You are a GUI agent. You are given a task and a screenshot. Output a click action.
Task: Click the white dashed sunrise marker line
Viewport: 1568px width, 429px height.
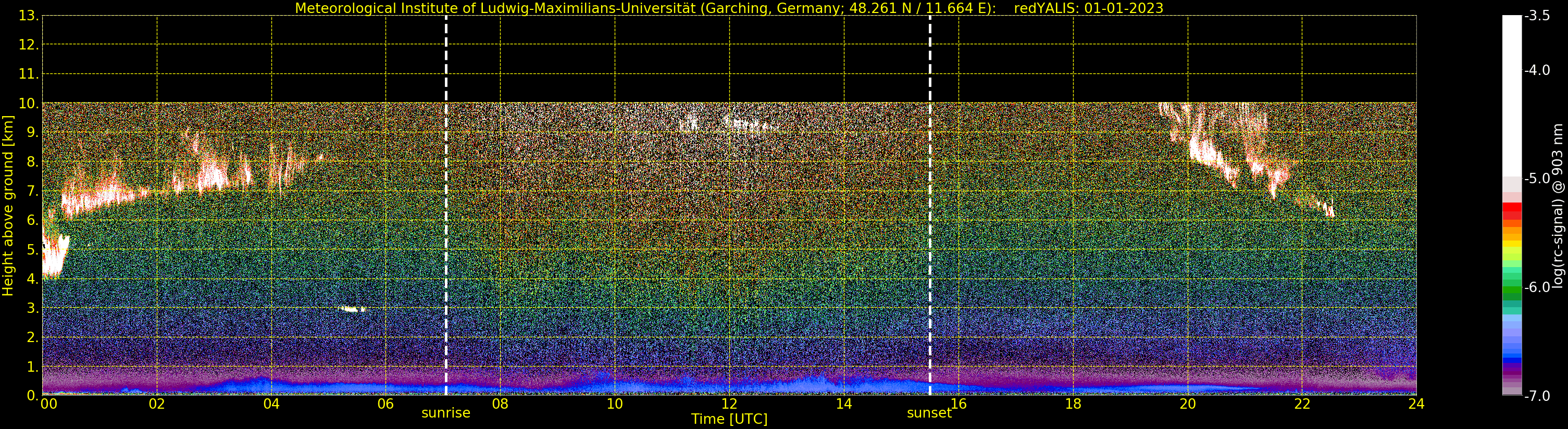tap(446, 206)
